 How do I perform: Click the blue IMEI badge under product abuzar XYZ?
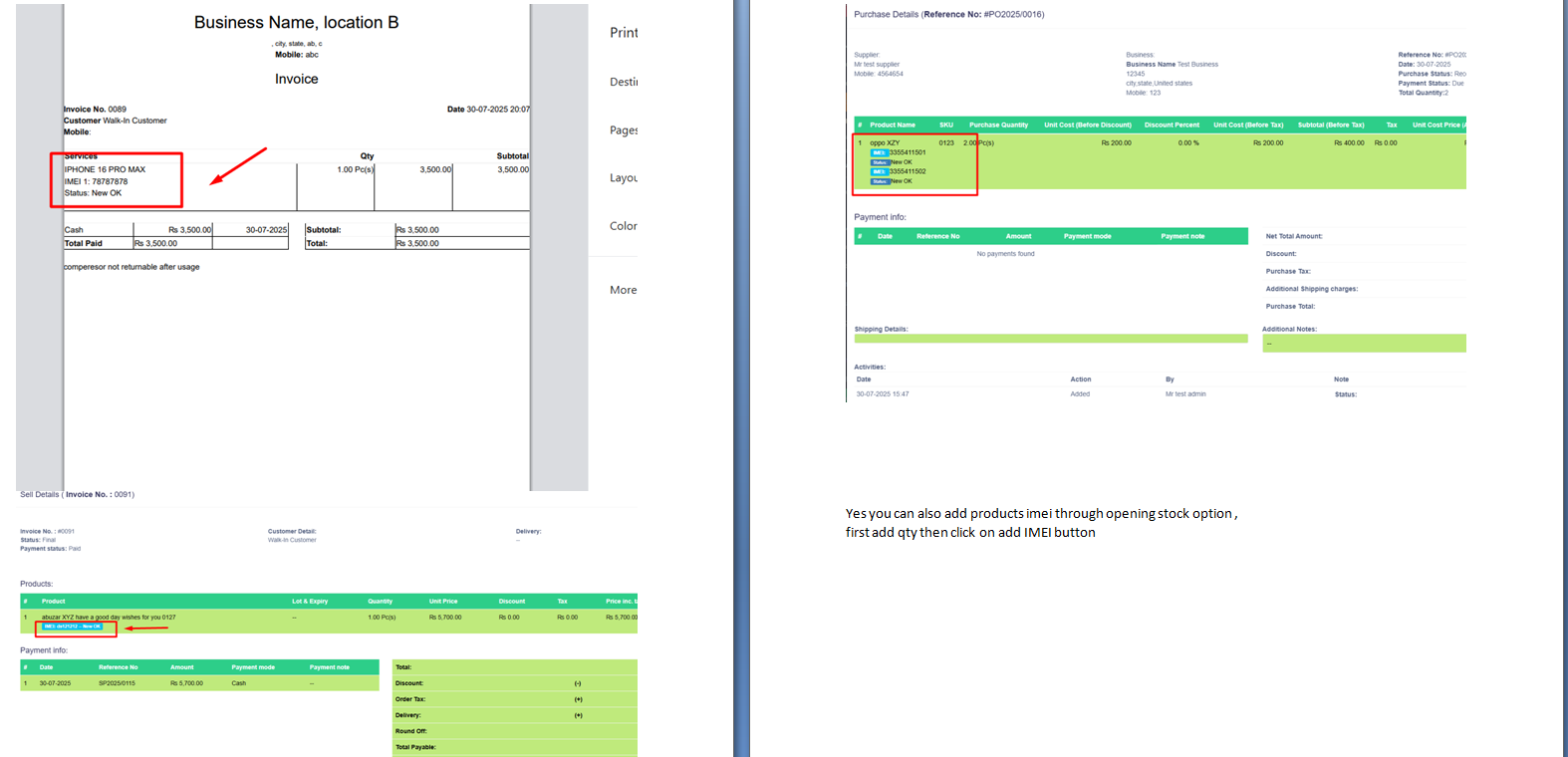73,627
